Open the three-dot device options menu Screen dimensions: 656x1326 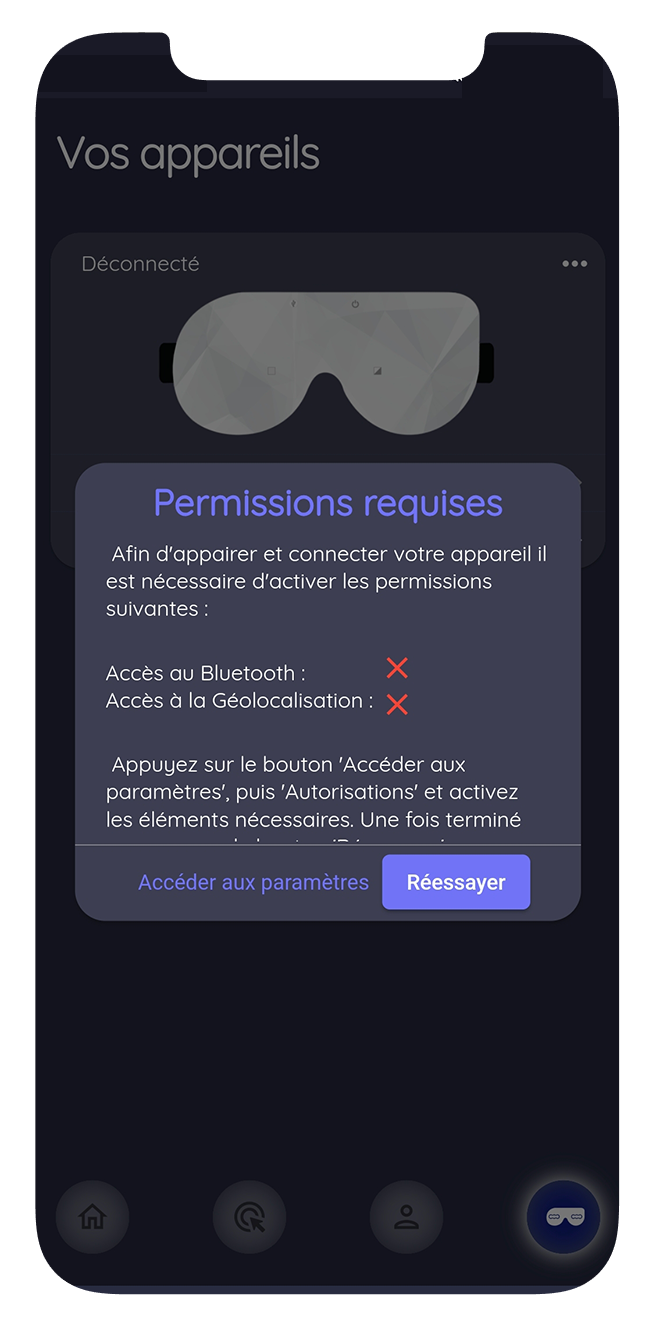click(574, 264)
